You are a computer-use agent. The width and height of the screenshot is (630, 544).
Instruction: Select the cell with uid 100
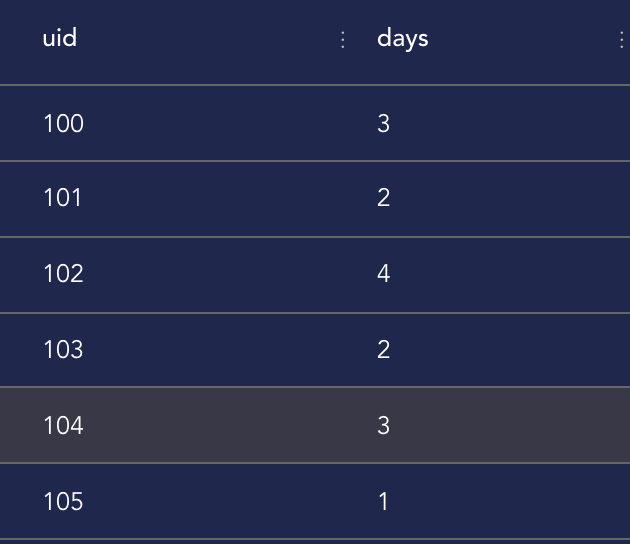pos(64,124)
